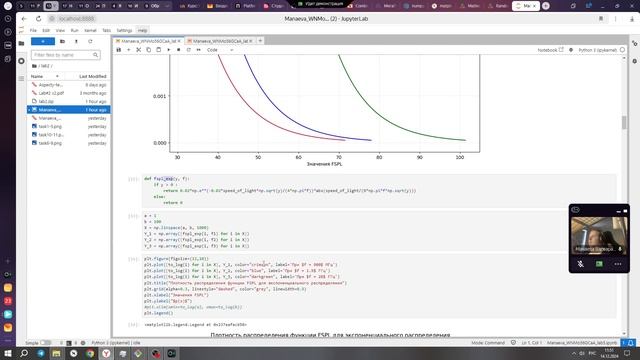Open Windows Start menu
Screen dimensions: 640x360
click(x=8, y=353)
